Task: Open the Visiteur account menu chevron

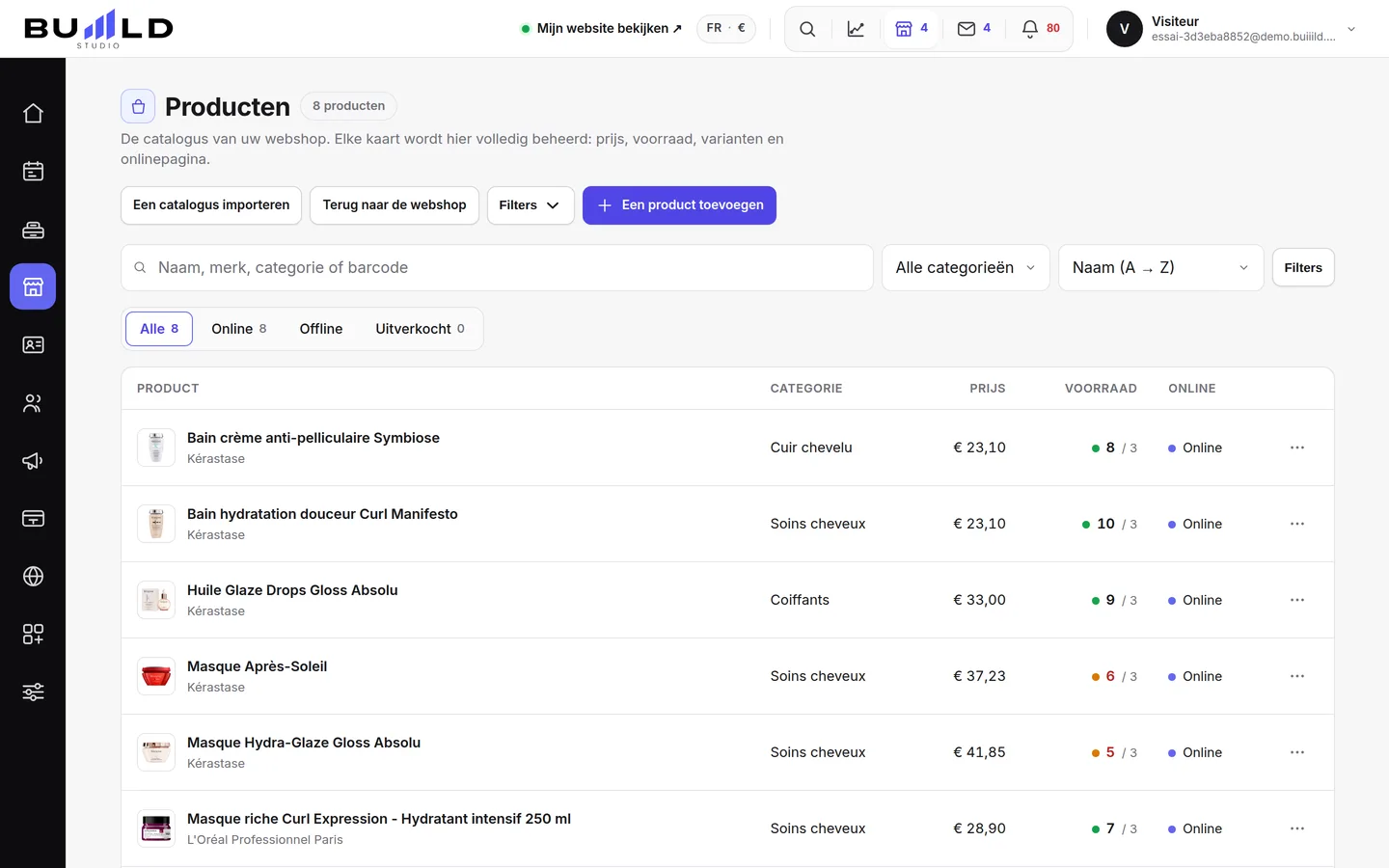Action: pyautogui.click(x=1351, y=29)
